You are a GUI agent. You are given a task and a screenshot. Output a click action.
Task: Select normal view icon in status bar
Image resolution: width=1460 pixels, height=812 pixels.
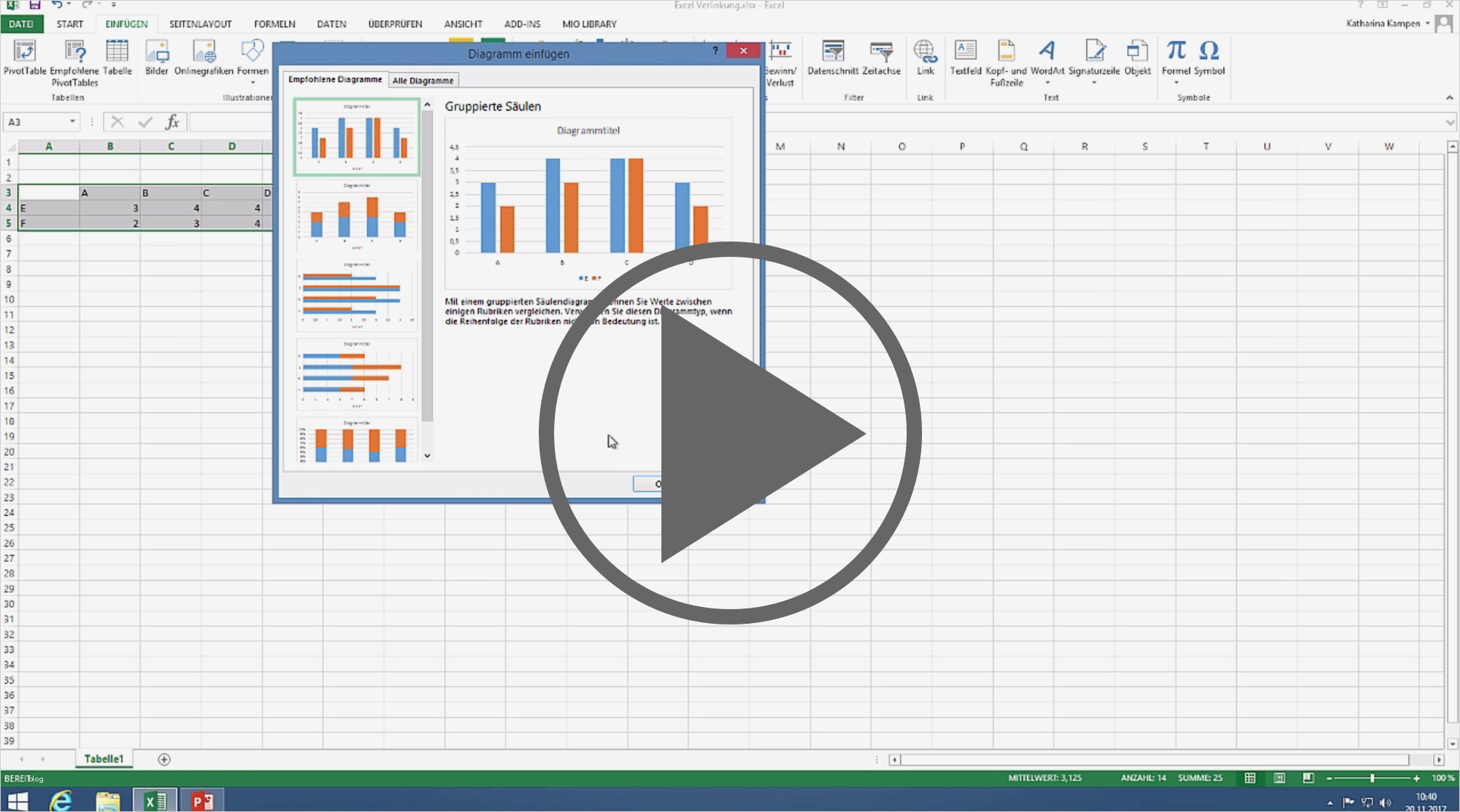(x=1250, y=778)
